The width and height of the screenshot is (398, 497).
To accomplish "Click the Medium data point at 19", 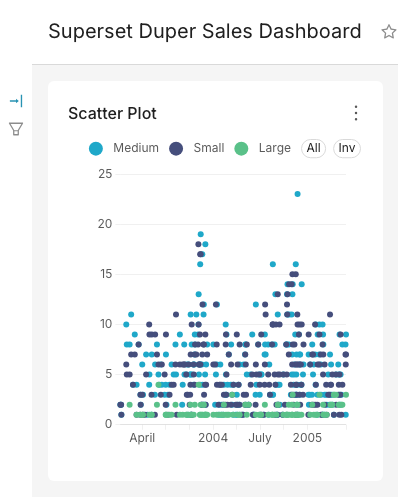I will [x=201, y=234].
